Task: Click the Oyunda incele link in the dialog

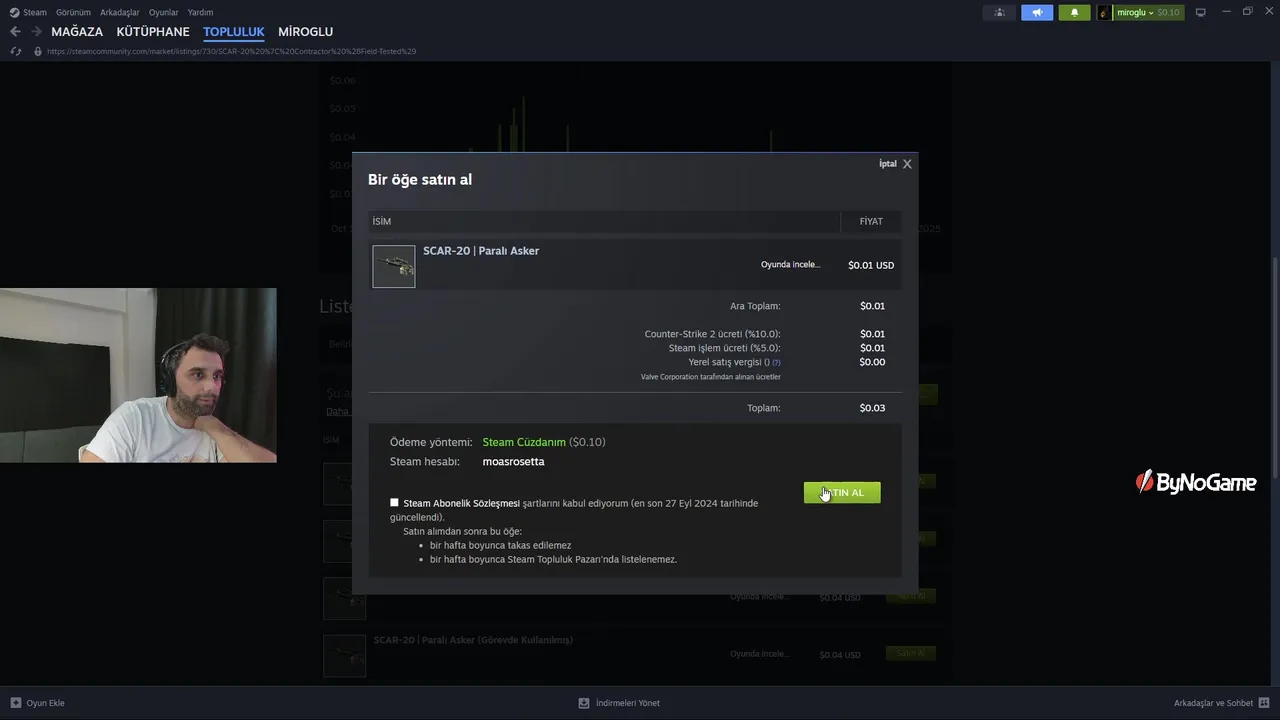Action: 790,265
